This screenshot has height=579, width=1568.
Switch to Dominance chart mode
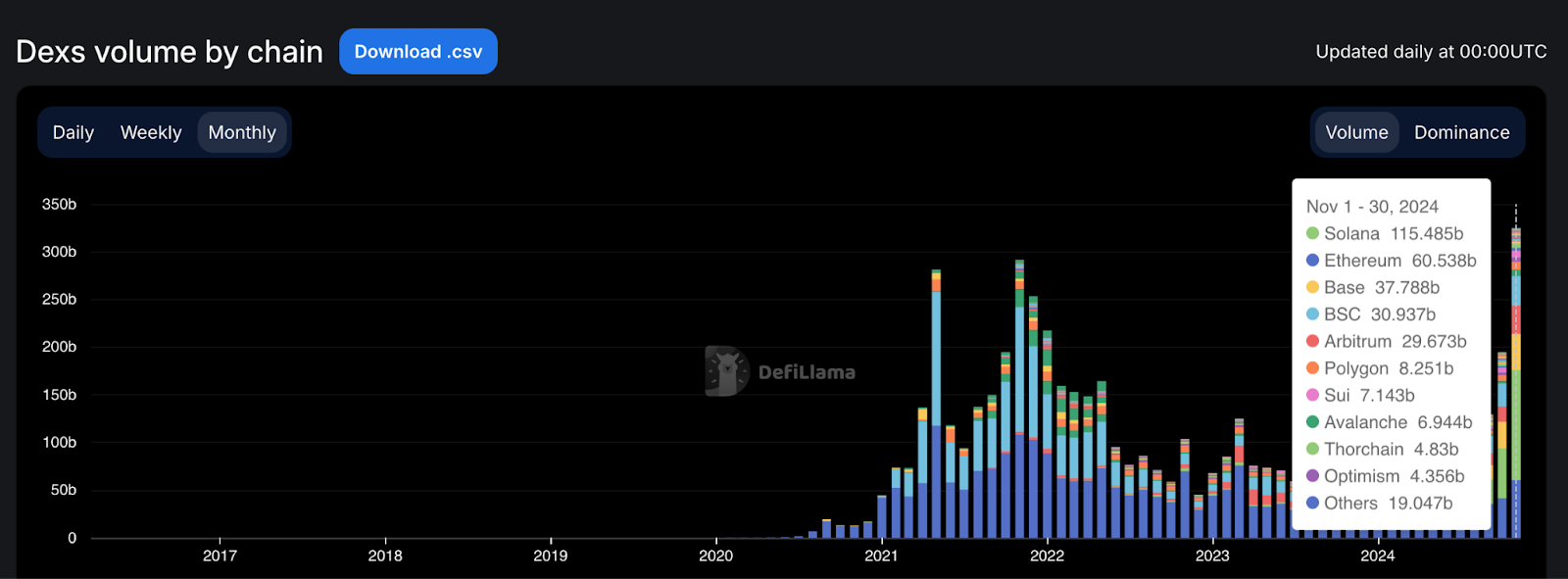coord(1461,132)
